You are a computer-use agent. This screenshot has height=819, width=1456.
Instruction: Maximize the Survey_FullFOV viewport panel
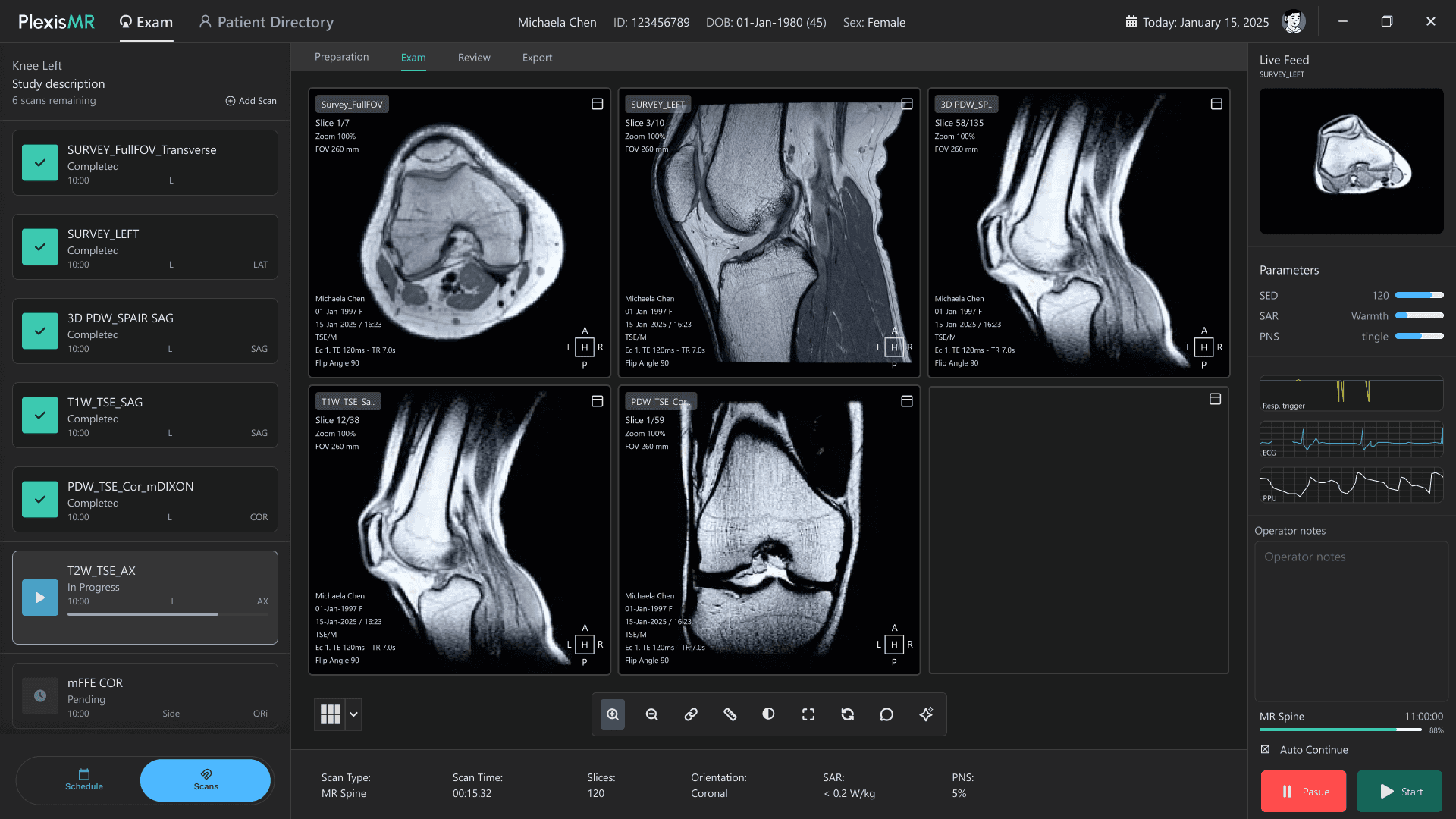[x=598, y=104]
